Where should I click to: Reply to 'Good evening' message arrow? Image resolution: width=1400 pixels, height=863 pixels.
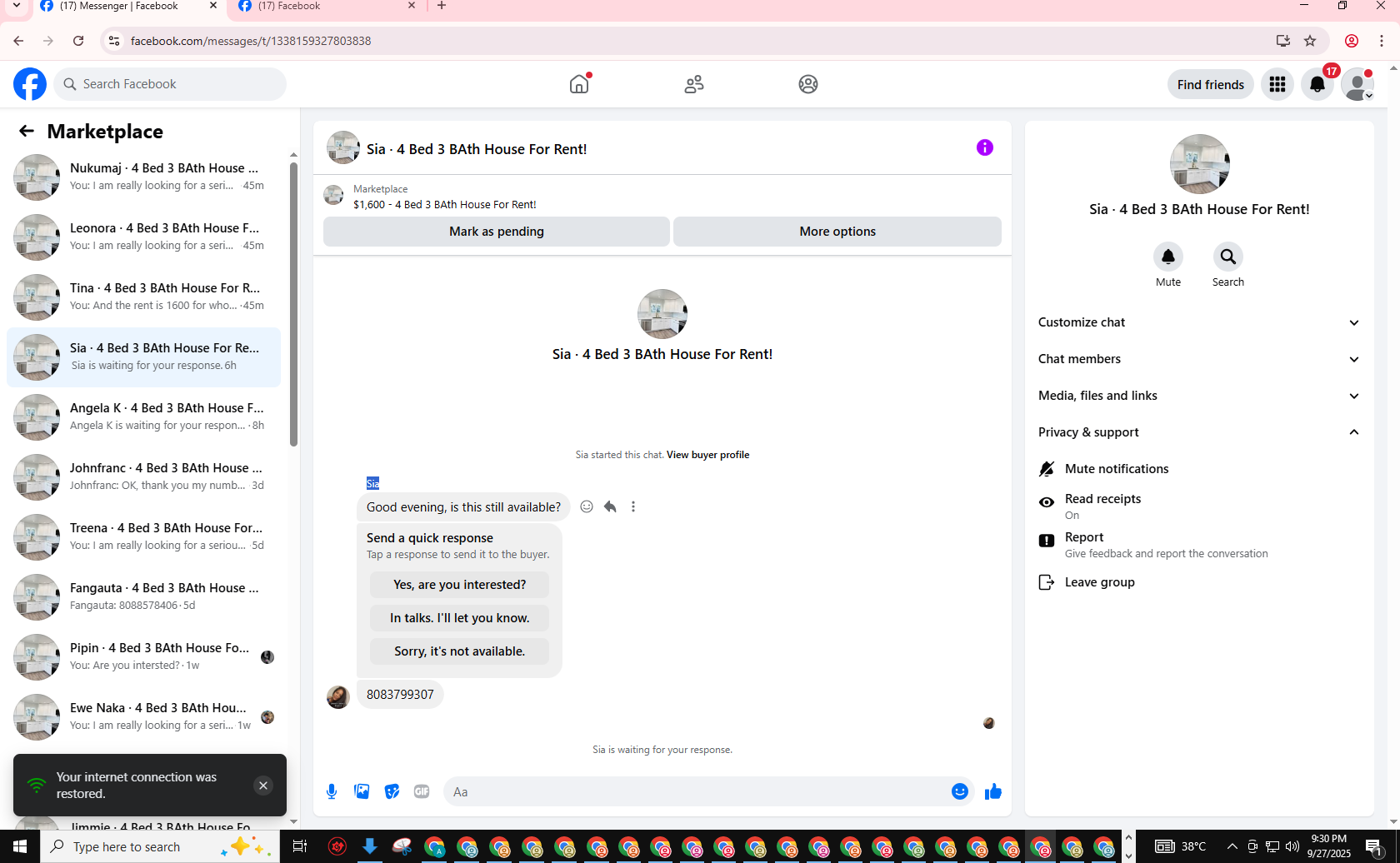610,506
